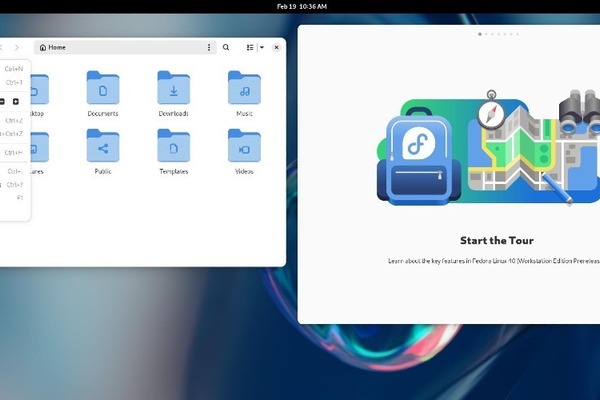This screenshot has width=600, height=400.
Task: Choose the Help menu item with F1
Action: click(19, 198)
